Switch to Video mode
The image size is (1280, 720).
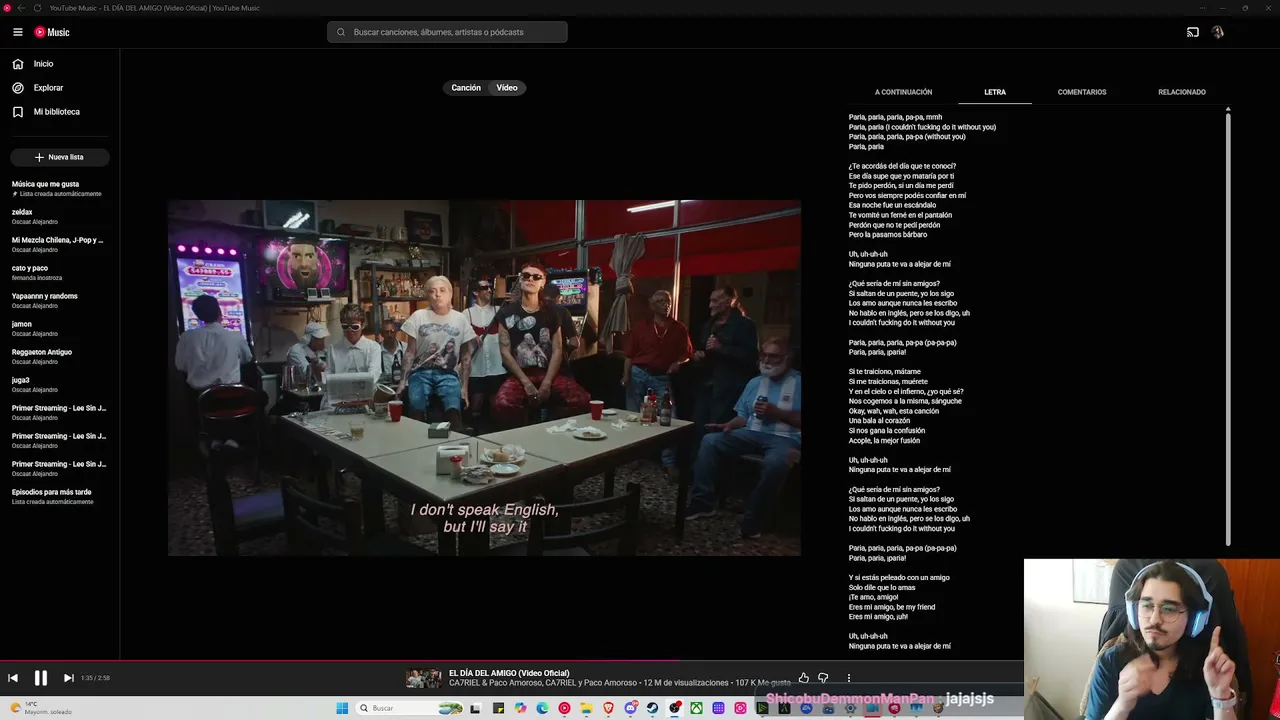(x=507, y=88)
